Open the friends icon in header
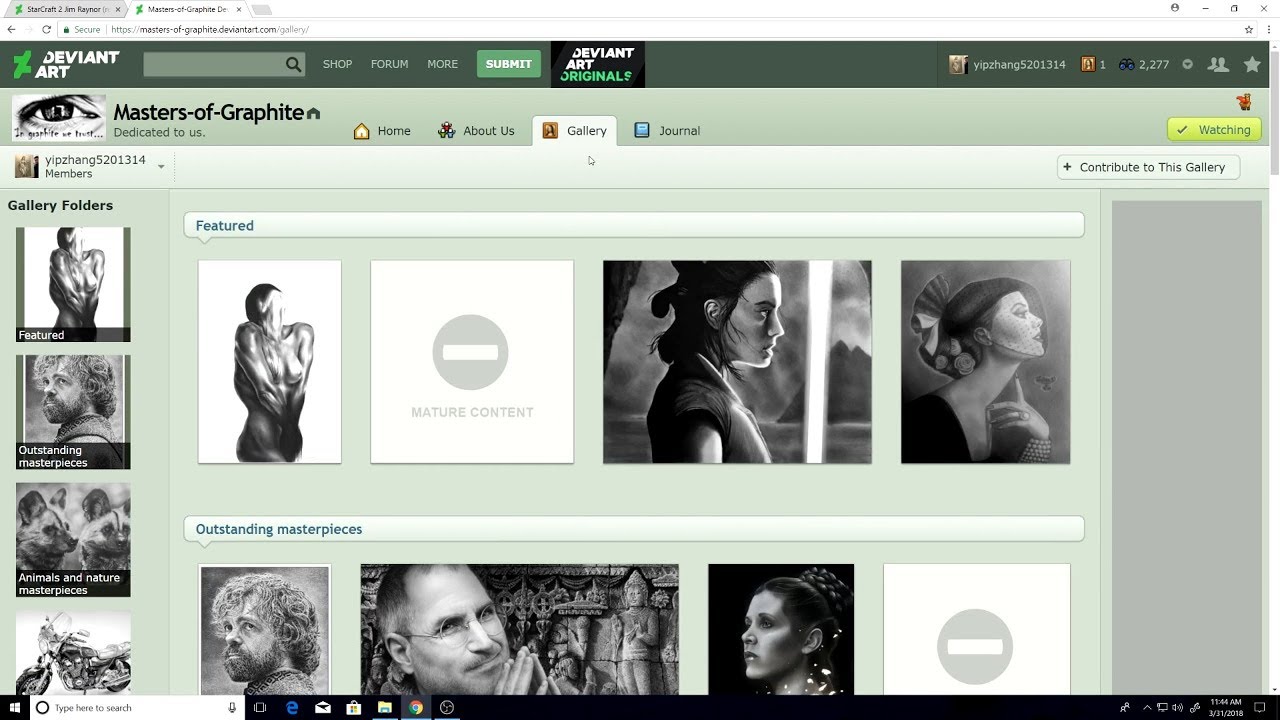 [x=1218, y=64]
